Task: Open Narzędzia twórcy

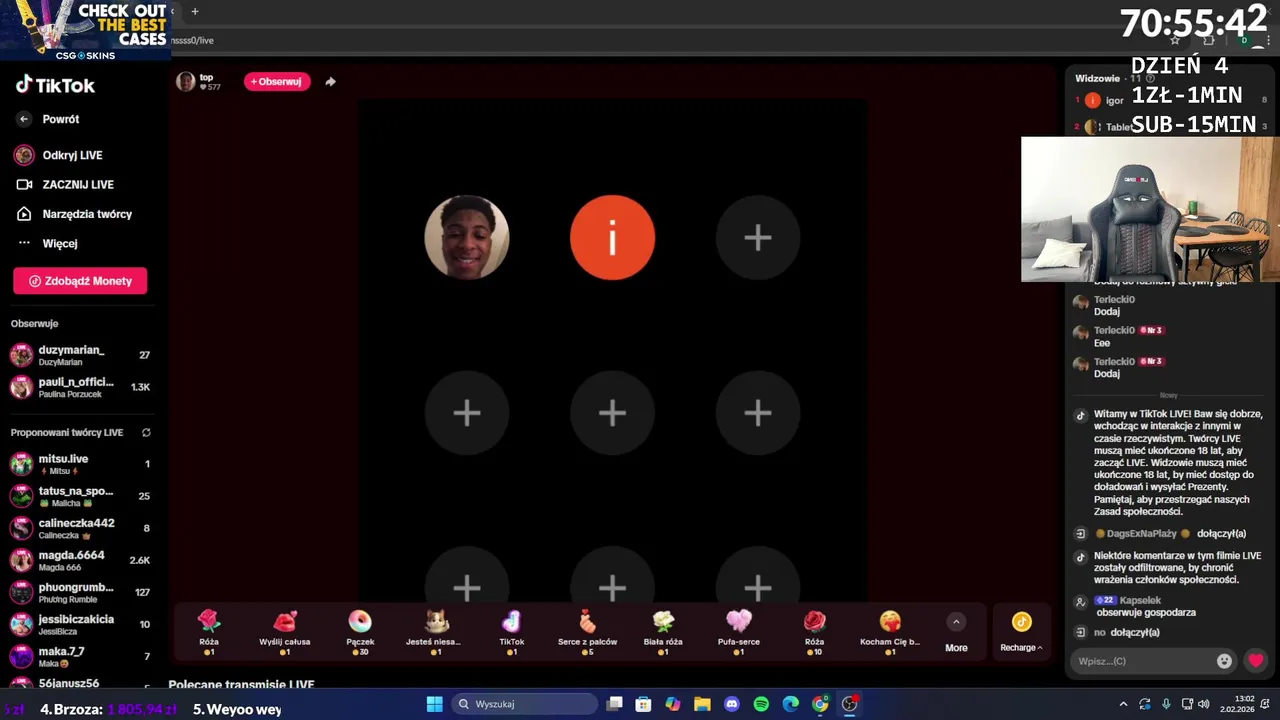Action: (x=87, y=214)
